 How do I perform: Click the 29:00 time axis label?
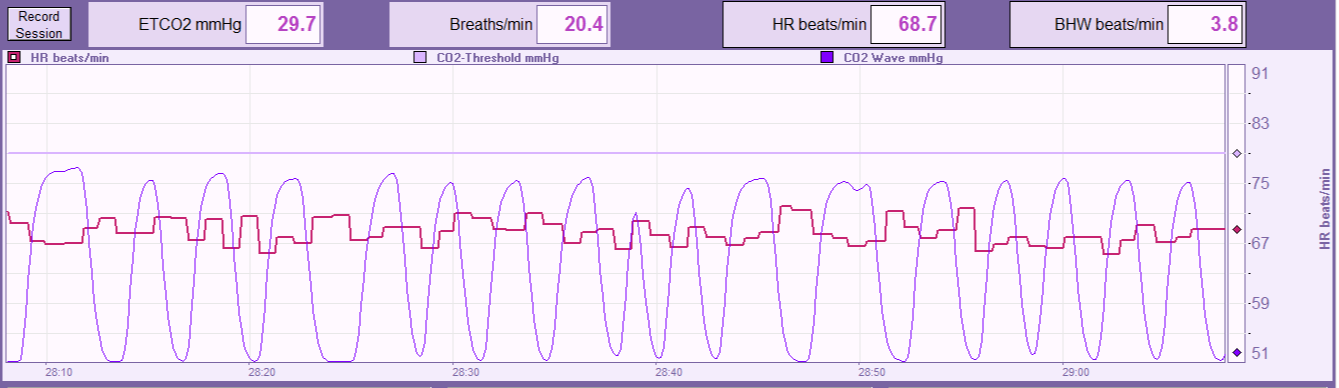[x=1076, y=372]
